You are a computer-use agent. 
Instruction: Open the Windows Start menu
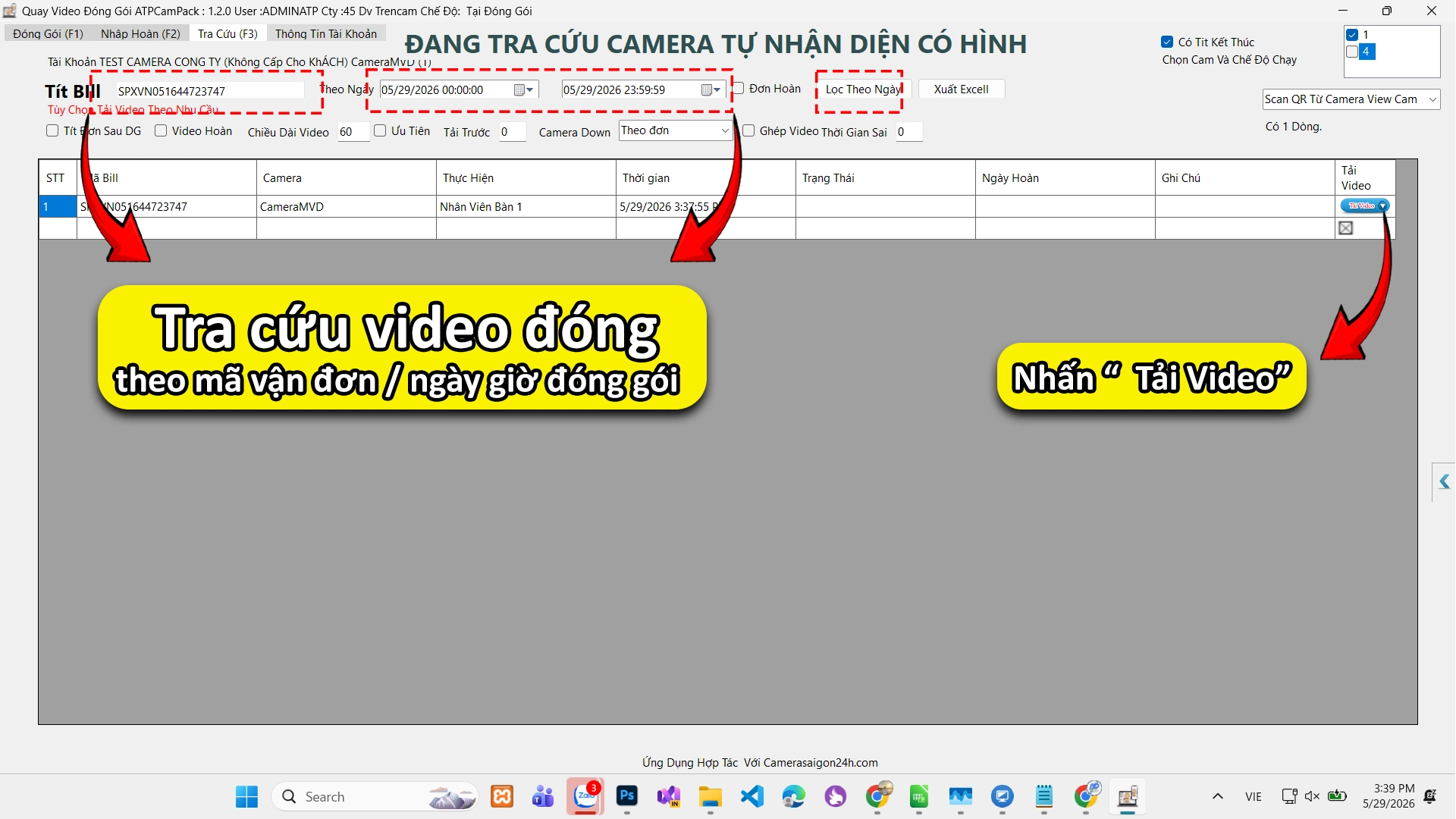tap(246, 797)
